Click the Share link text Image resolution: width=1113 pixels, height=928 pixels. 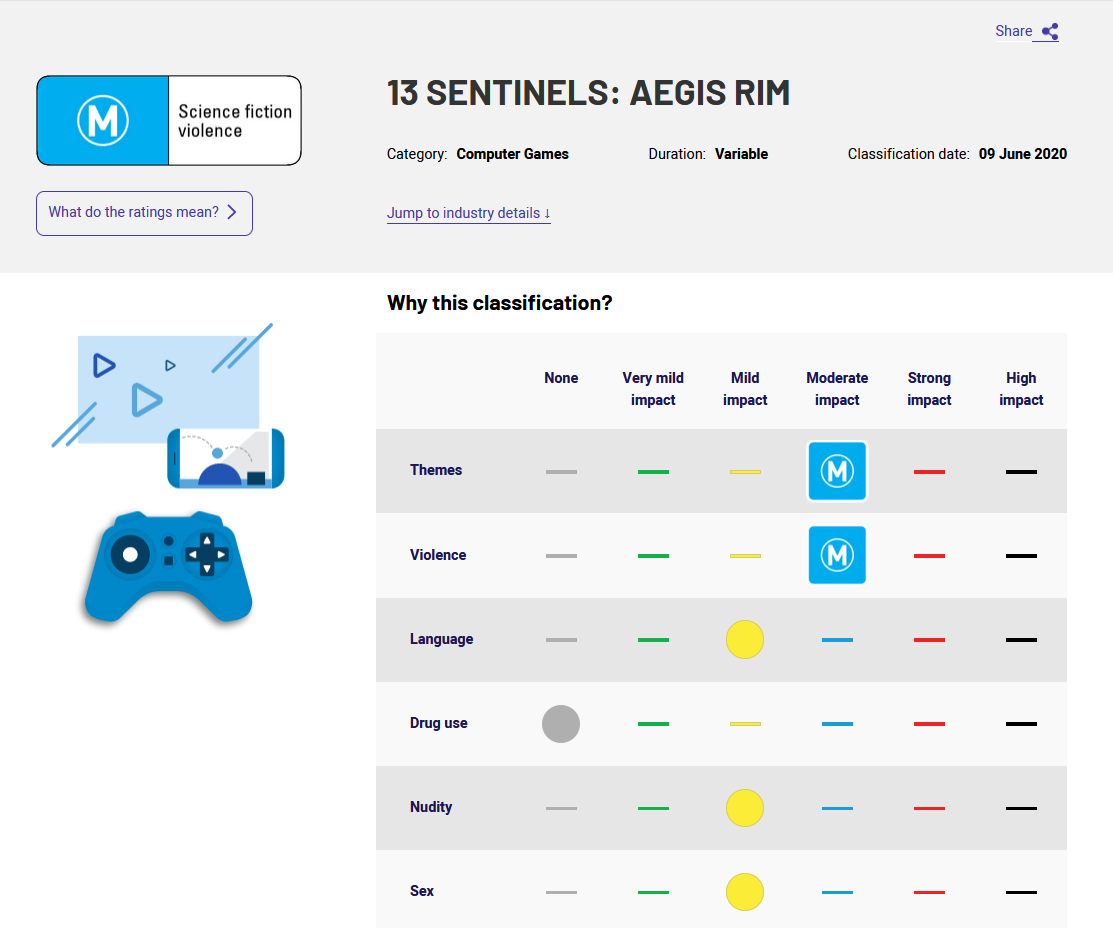click(x=1013, y=31)
